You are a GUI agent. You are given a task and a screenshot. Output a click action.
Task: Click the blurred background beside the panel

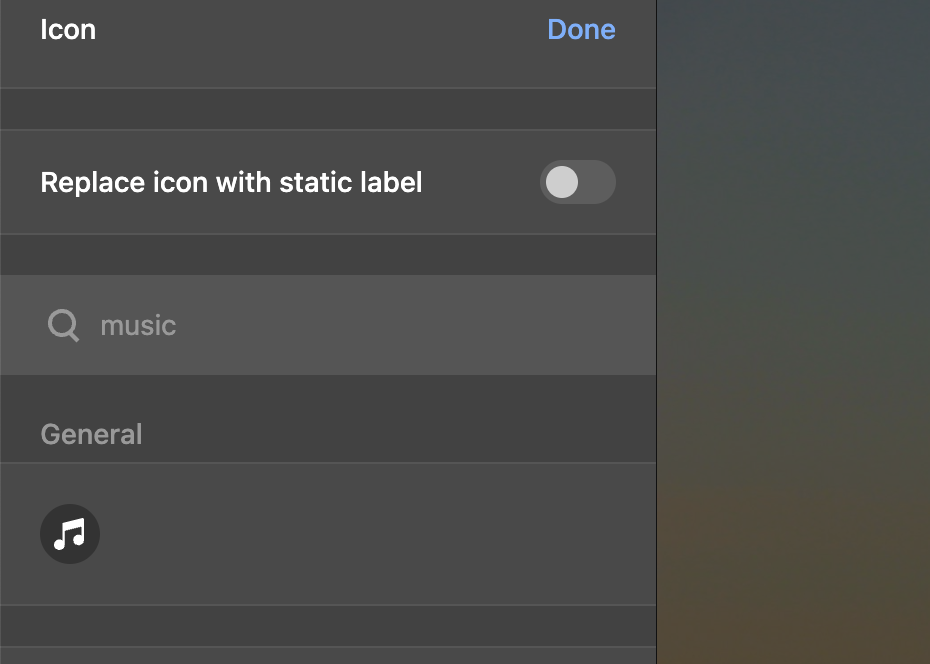pos(794,332)
